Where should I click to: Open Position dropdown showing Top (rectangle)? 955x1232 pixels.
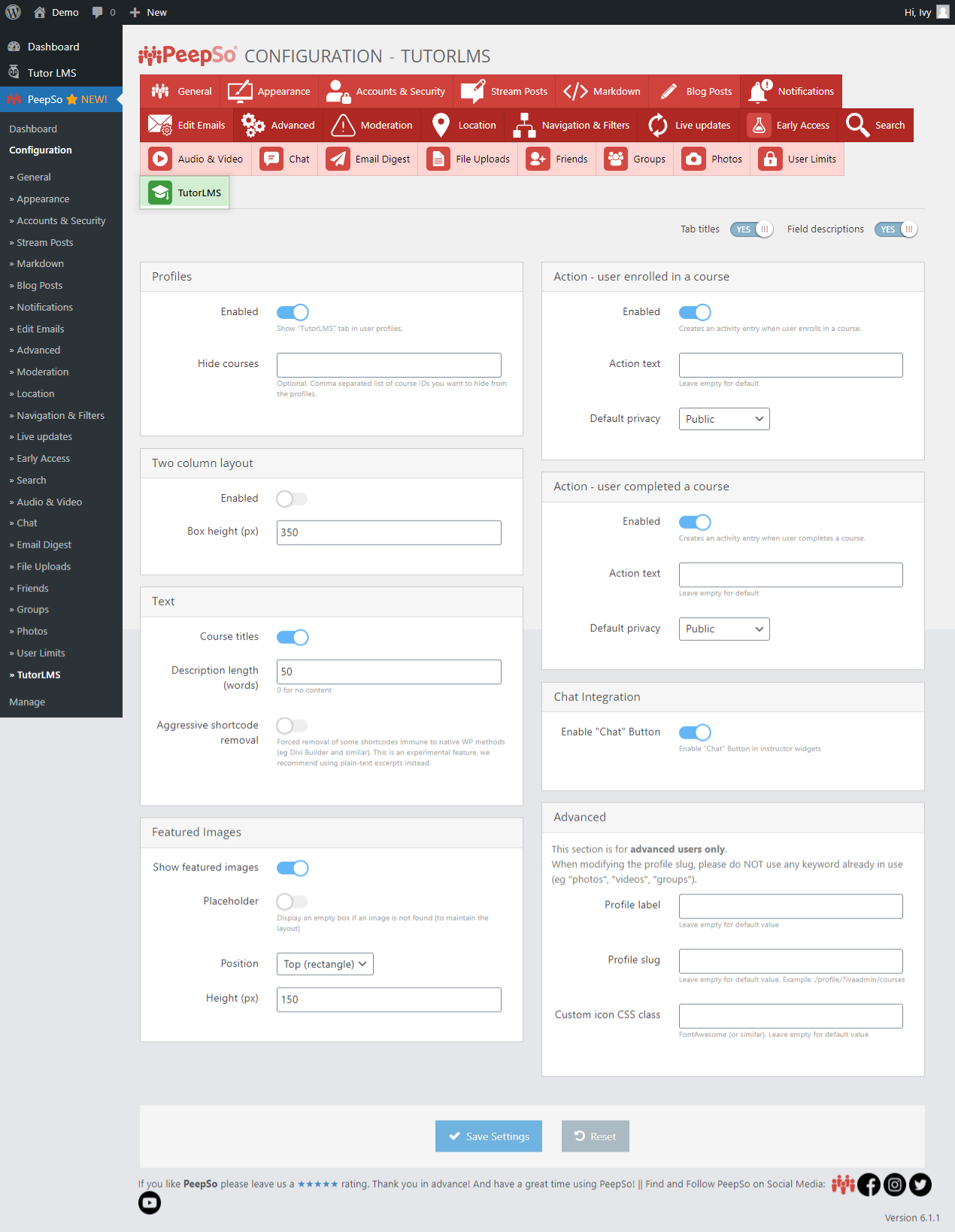(x=325, y=963)
